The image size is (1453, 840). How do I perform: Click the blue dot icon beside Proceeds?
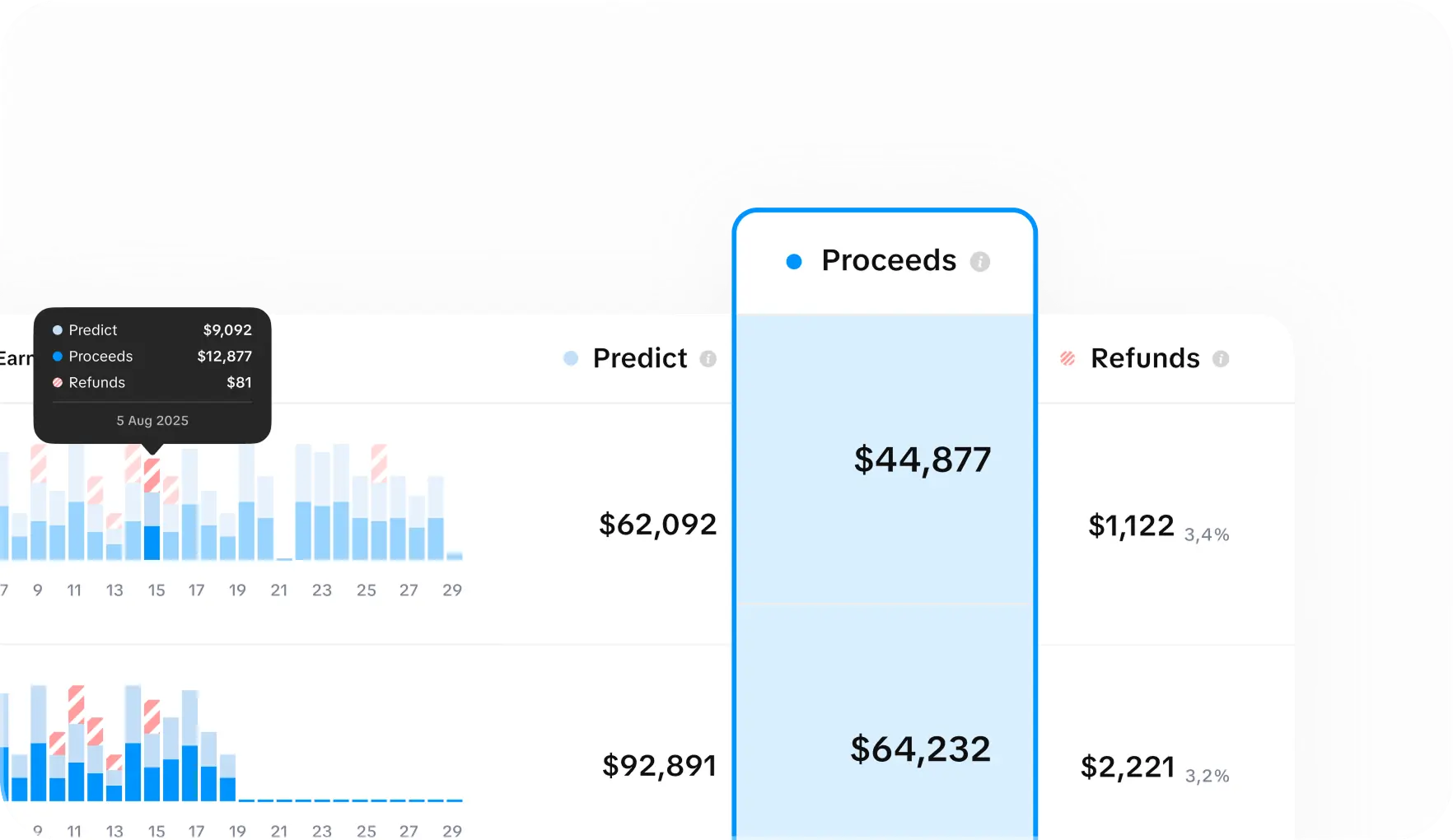coord(793,260)
